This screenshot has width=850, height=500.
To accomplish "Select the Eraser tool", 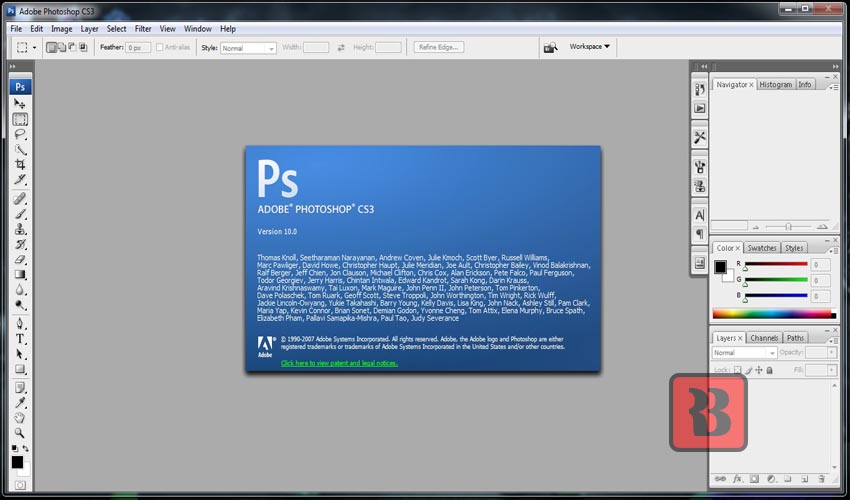I will (20, 259).
